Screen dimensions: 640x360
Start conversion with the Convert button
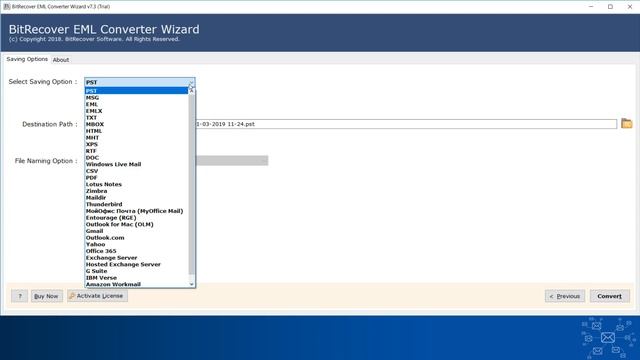click(609, 296)
